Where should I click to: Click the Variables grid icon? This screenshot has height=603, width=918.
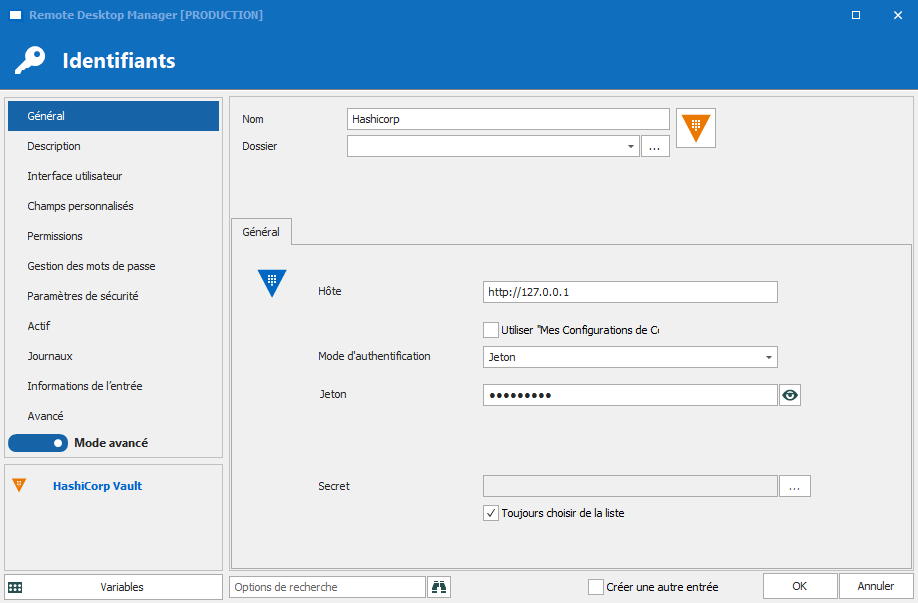click(x=16, y=587)
